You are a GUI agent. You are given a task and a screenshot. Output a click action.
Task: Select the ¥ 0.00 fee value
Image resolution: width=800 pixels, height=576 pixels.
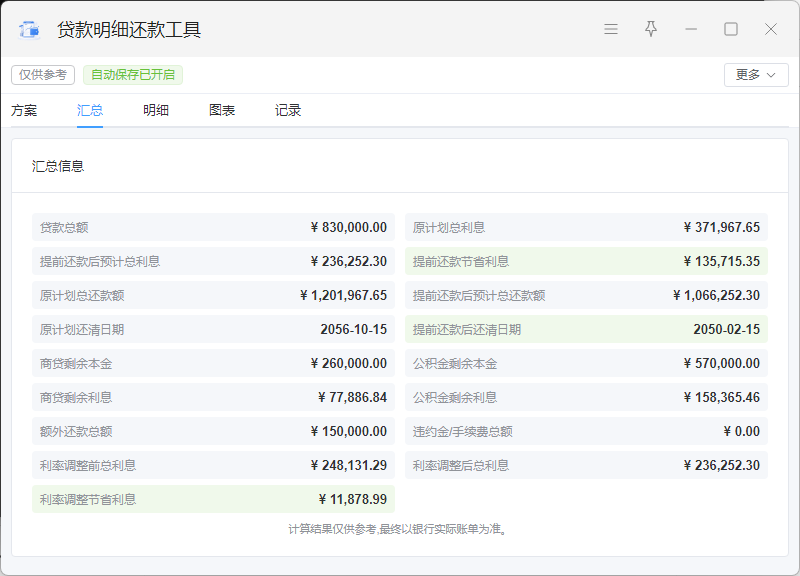click(741, 432)
